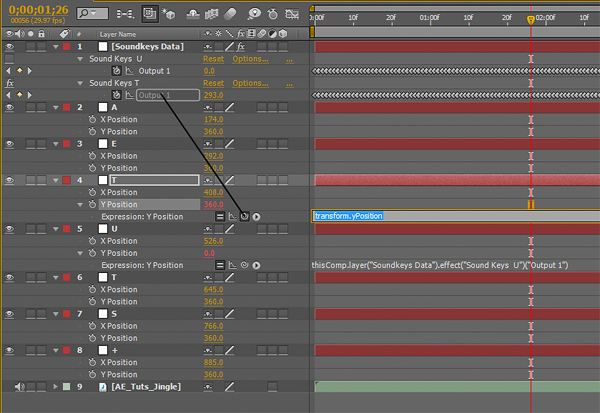Click the transform.yPosition expression field
Image resolution: width=600 pixels, height=413 pixels.
456,216
